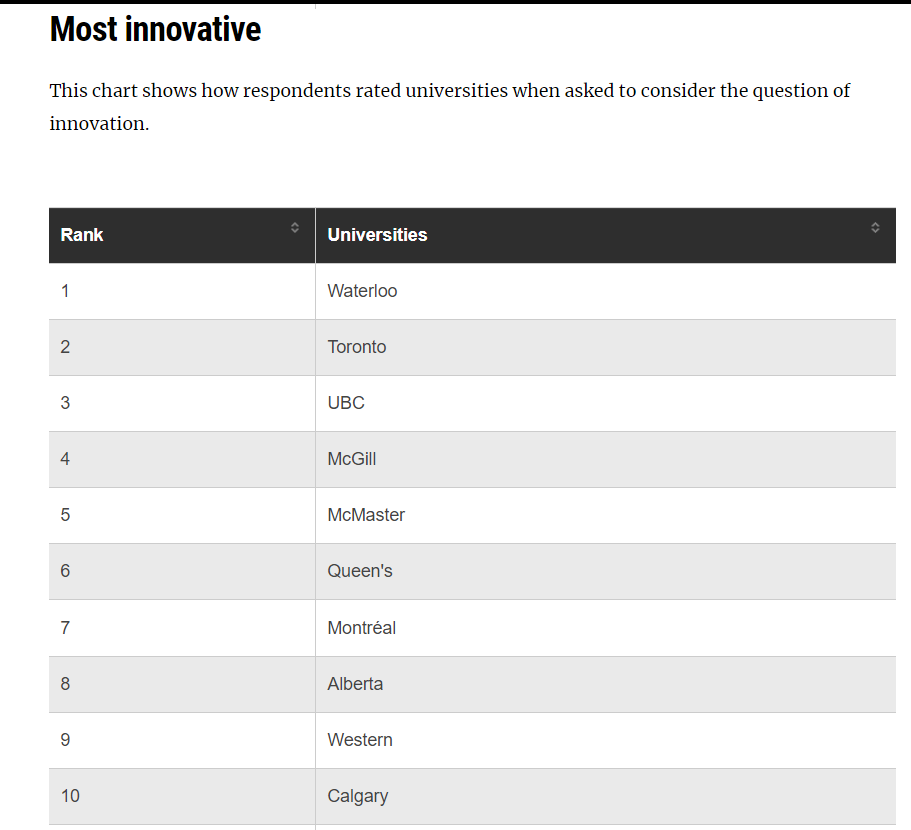This screenshot has width=911, height=830.
Task: Sort table by Universities sort arrows icon
Action: point(875,228)
